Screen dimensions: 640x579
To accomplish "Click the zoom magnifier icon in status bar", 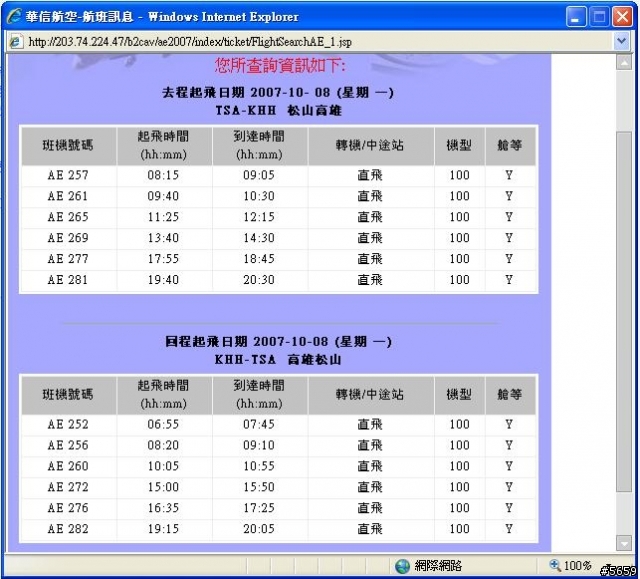I will (555, 565).
